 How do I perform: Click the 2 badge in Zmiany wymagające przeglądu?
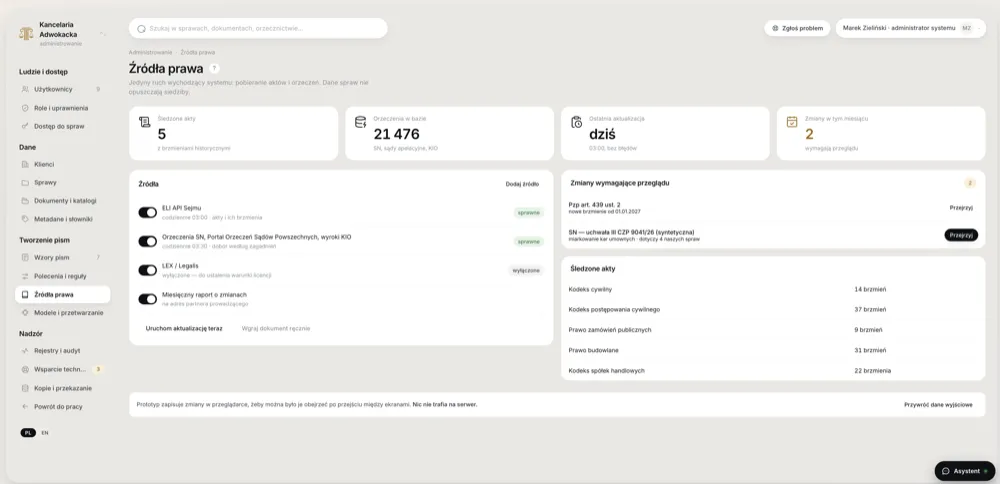[x=970, y=183]
